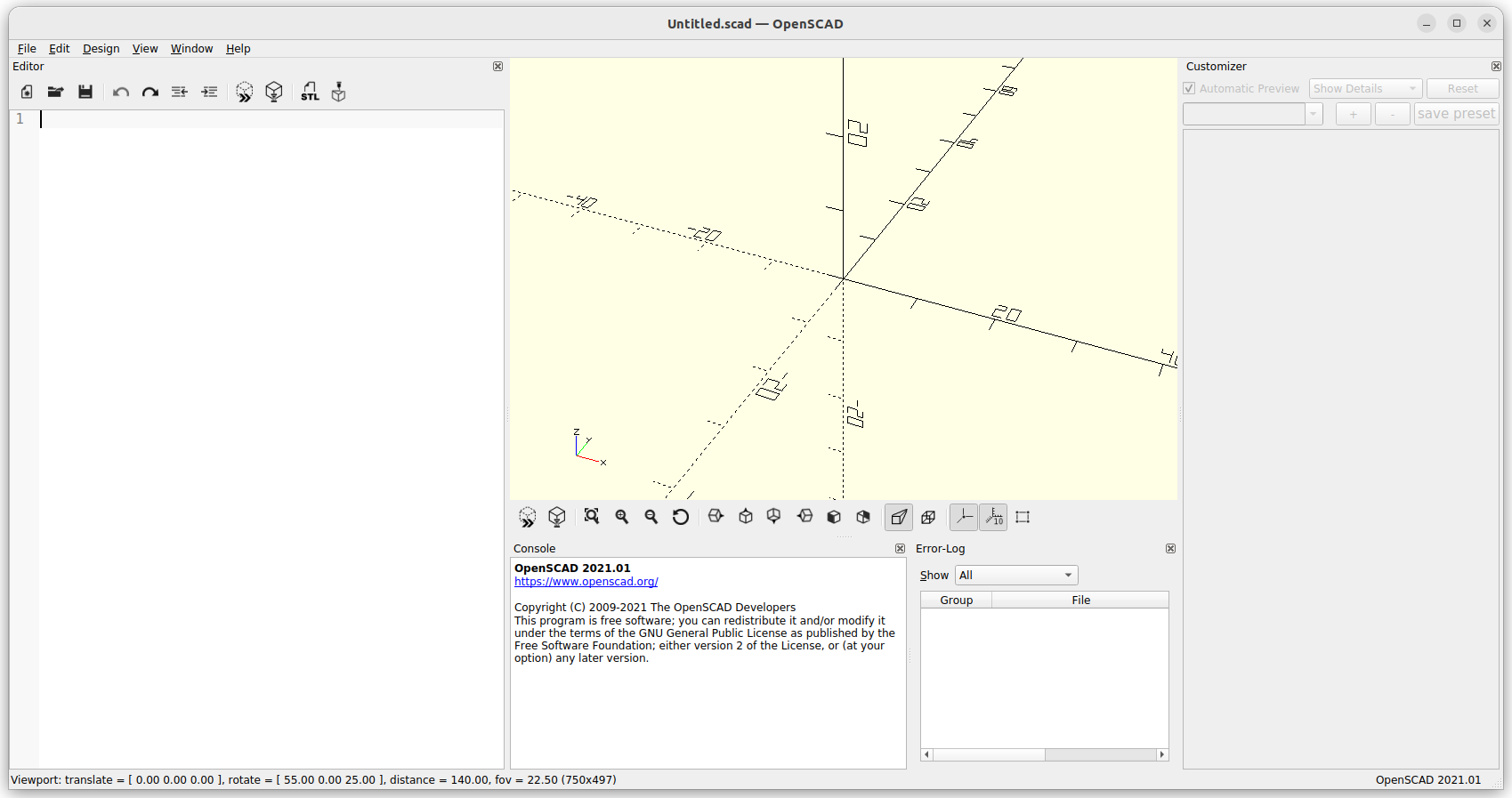Set the view to Back
The height and width of the screenshot is (798, 1512).
click(x=863, y=517)
